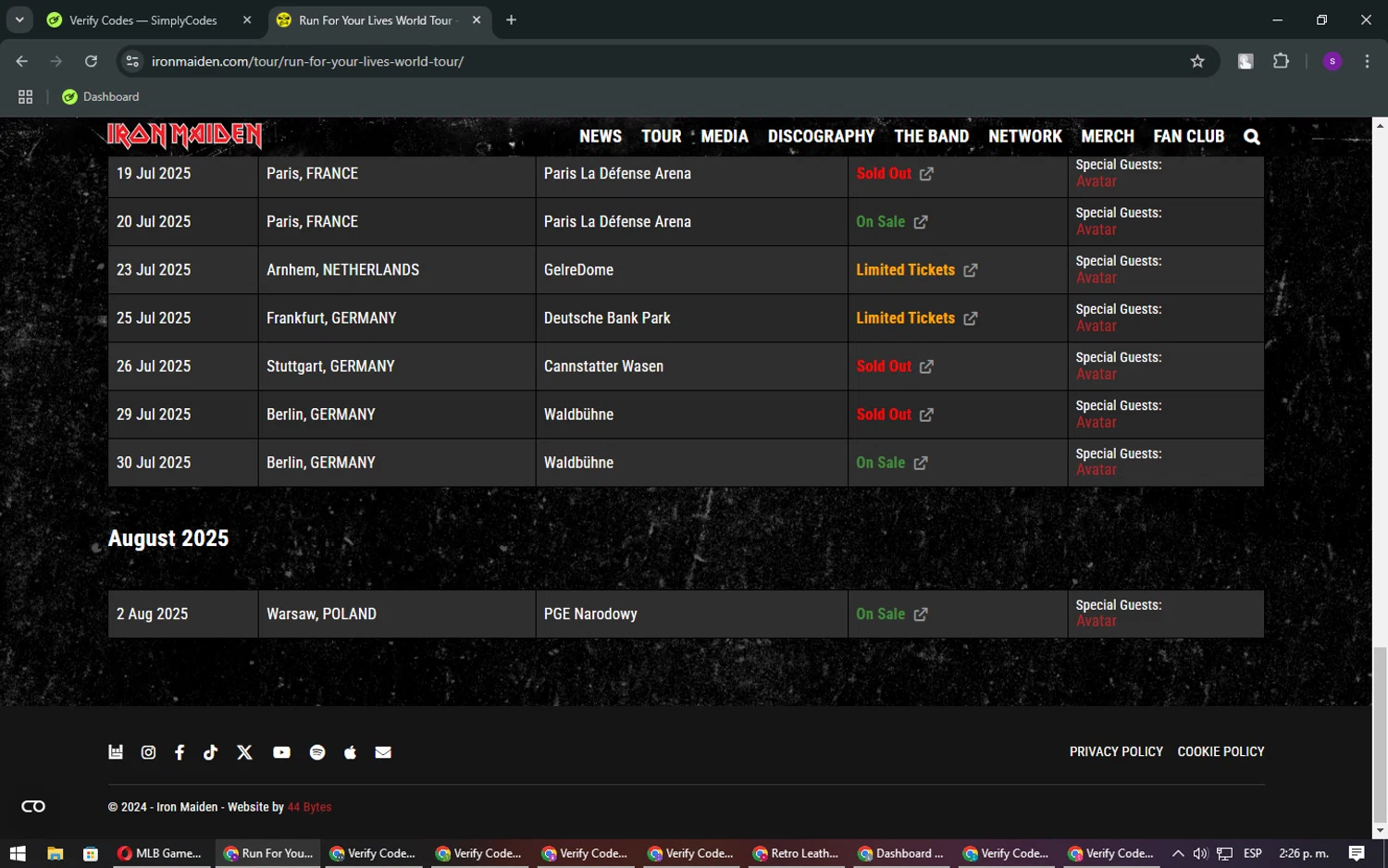
Task: Adjust volume from the taskbar speaker icon
Action: pyautogui.click(x=1200, y=853)
